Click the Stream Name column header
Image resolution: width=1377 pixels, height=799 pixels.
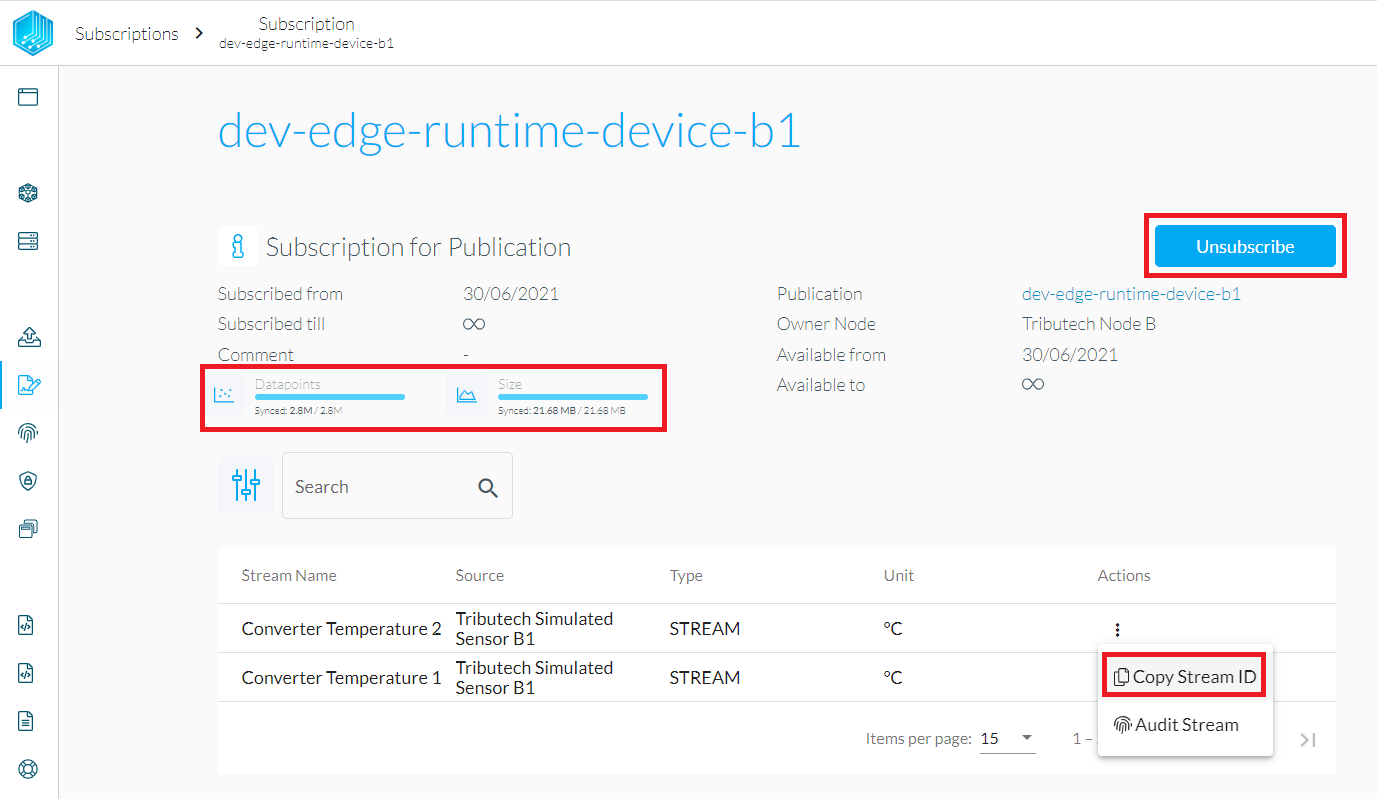pyautogui.click(x=289, y=575)
